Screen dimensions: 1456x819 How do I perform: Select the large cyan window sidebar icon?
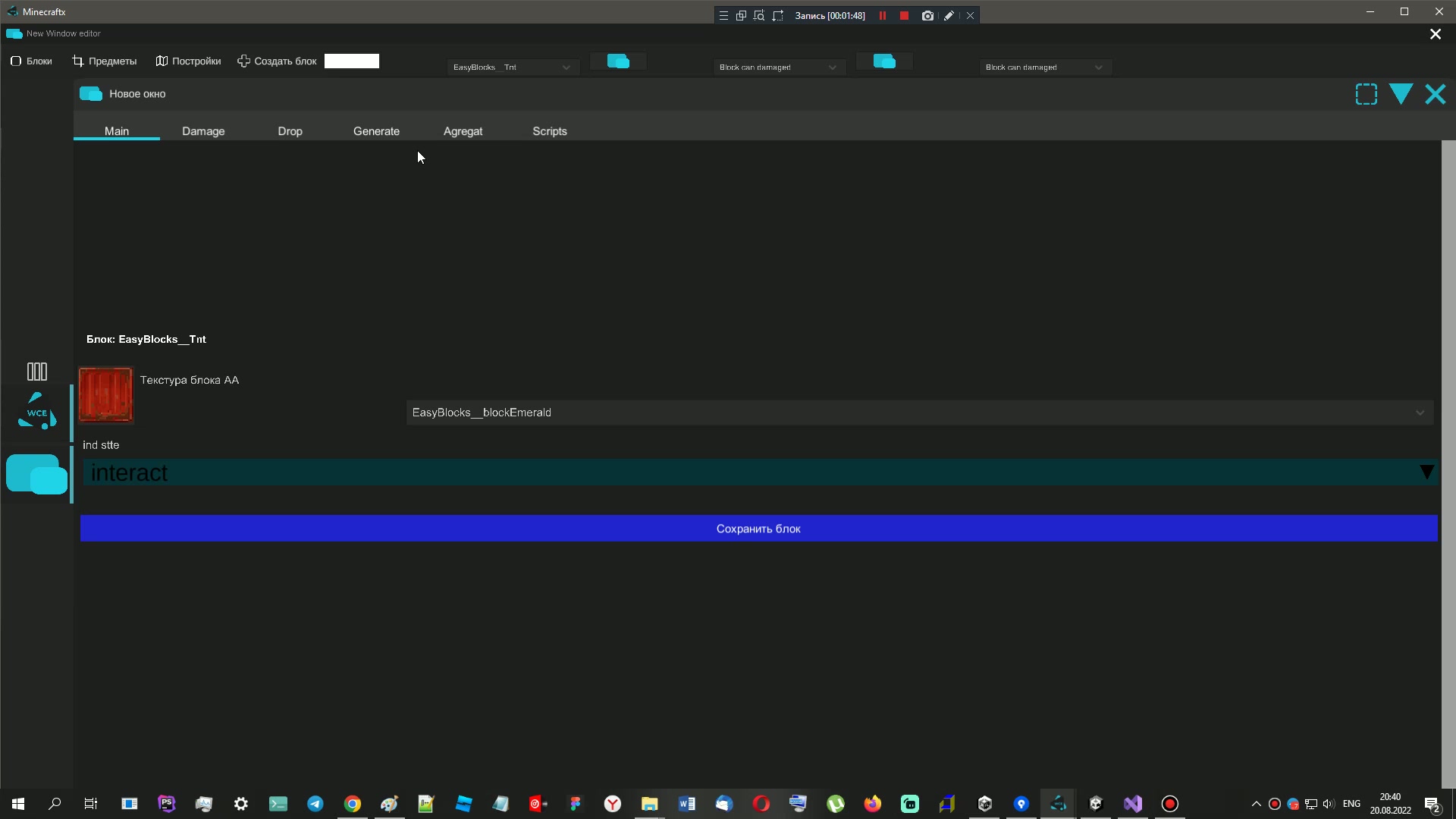36,475
